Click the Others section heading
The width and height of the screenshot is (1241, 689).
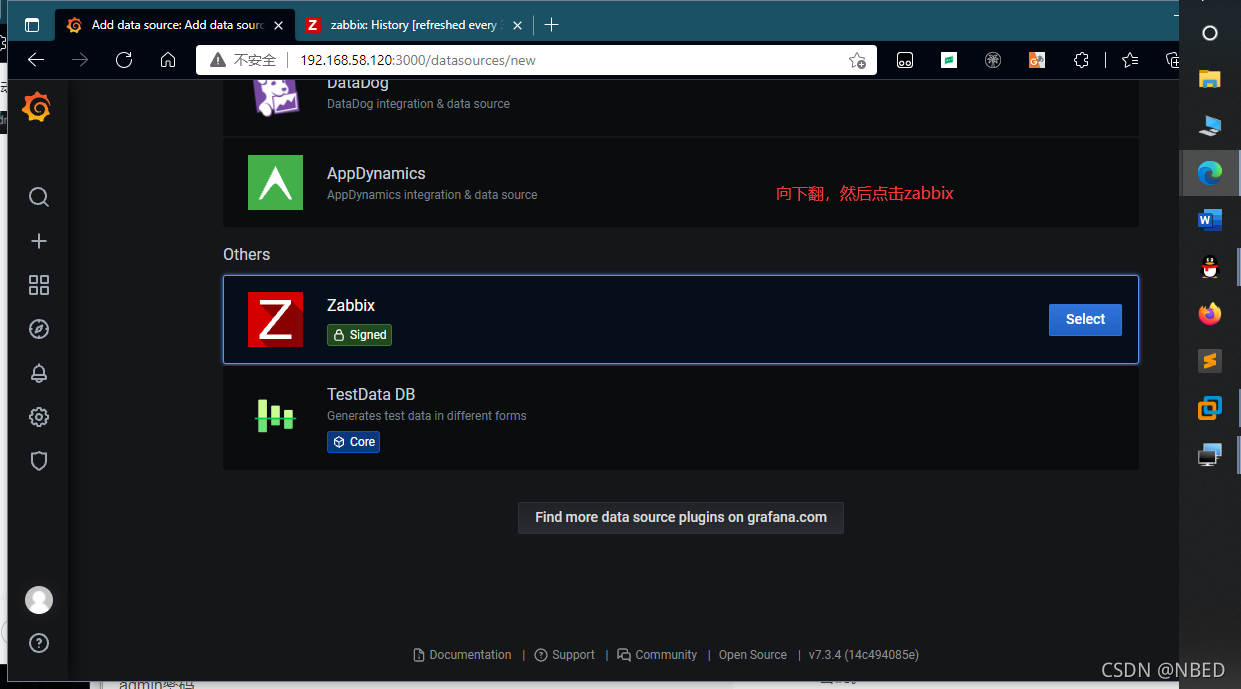247,254
